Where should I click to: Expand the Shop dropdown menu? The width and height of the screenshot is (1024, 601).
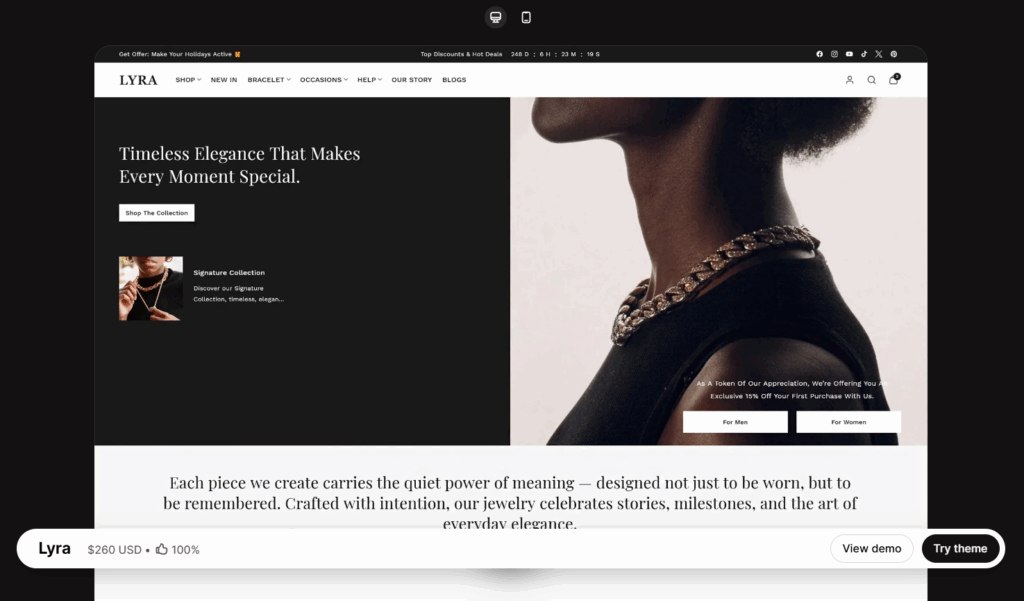click(188, 80)
